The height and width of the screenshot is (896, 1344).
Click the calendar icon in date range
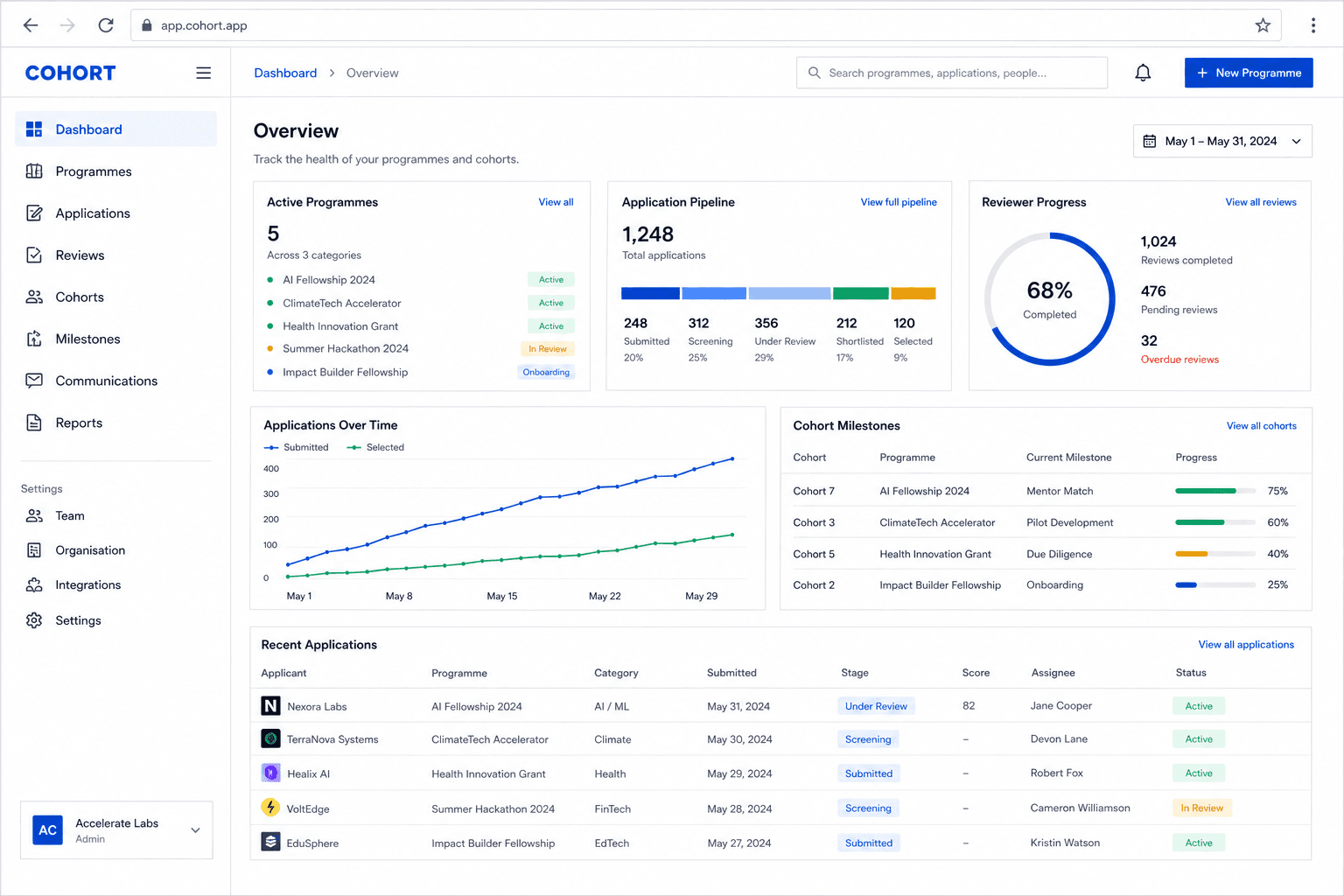[1150, 141]
